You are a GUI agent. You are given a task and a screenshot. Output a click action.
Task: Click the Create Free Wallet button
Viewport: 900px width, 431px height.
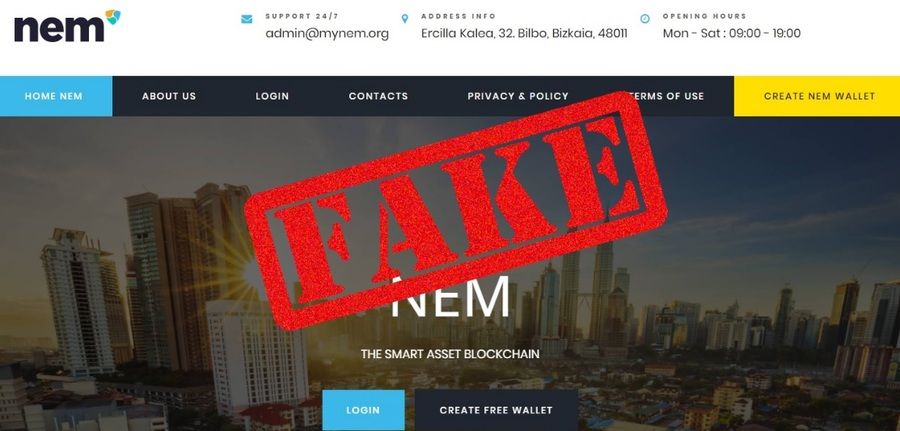(496, 410)
